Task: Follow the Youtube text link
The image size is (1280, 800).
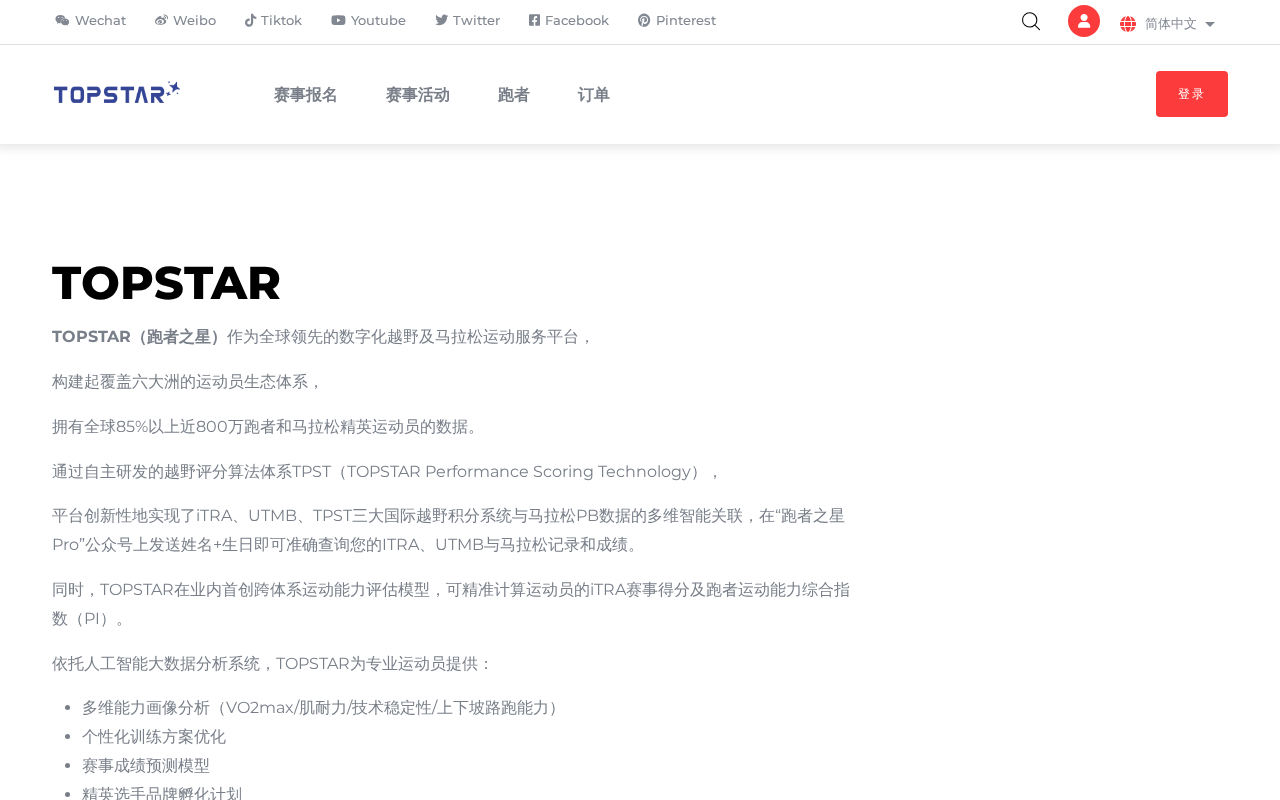Action: tap(379, 21)
